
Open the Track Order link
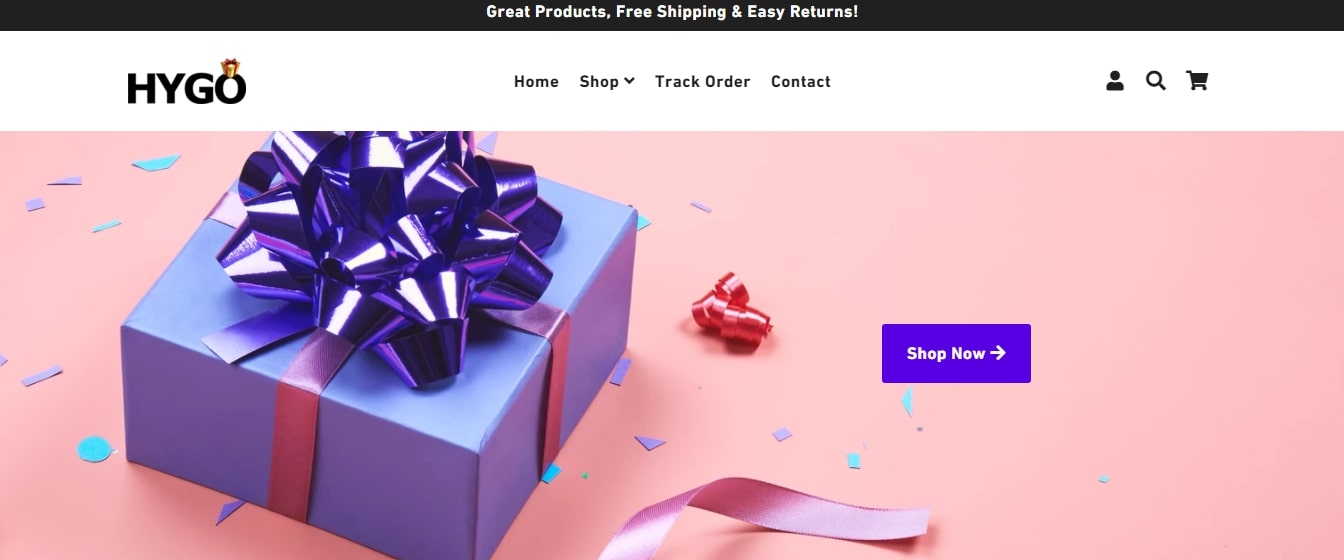pos(702,81)
